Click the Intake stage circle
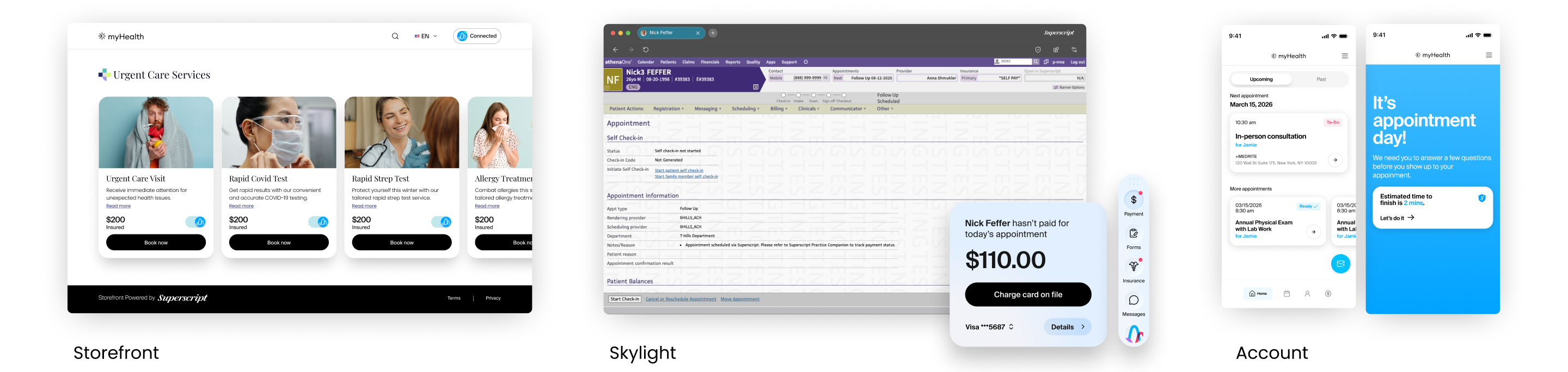This screenshot has height=372, width=1568. pyautogui.click(x=799, y=95)
